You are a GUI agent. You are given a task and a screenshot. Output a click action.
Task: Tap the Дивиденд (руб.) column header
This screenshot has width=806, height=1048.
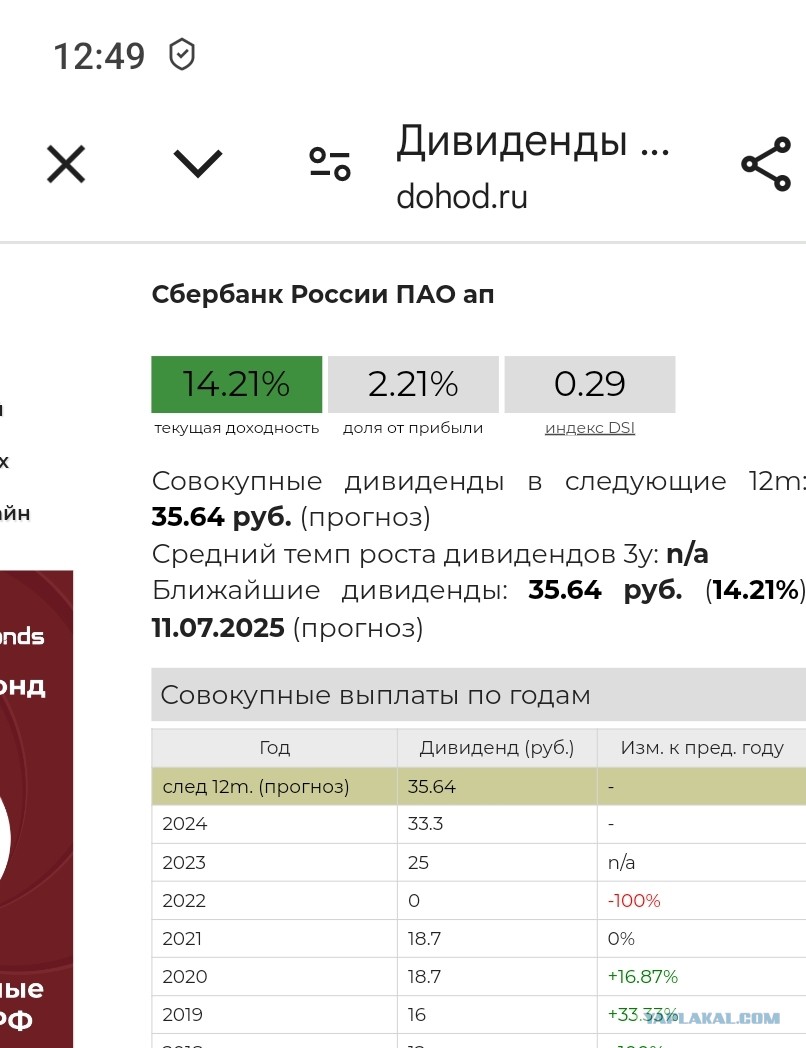(x=497, y=748)
